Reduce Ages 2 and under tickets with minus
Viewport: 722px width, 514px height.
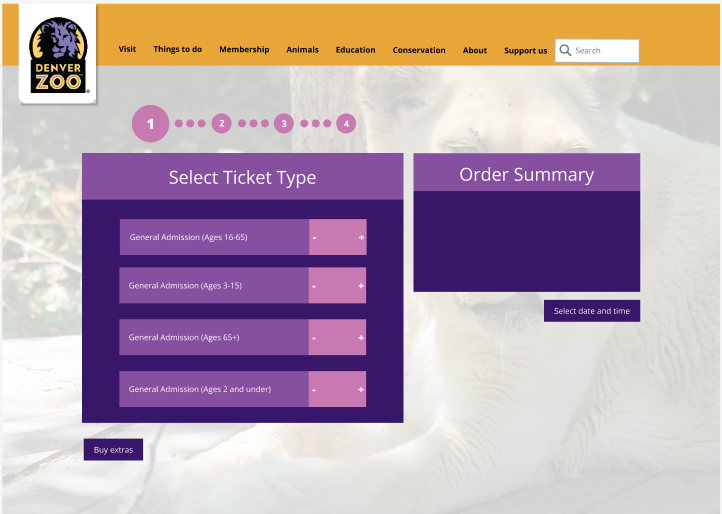tap(314, 390)
